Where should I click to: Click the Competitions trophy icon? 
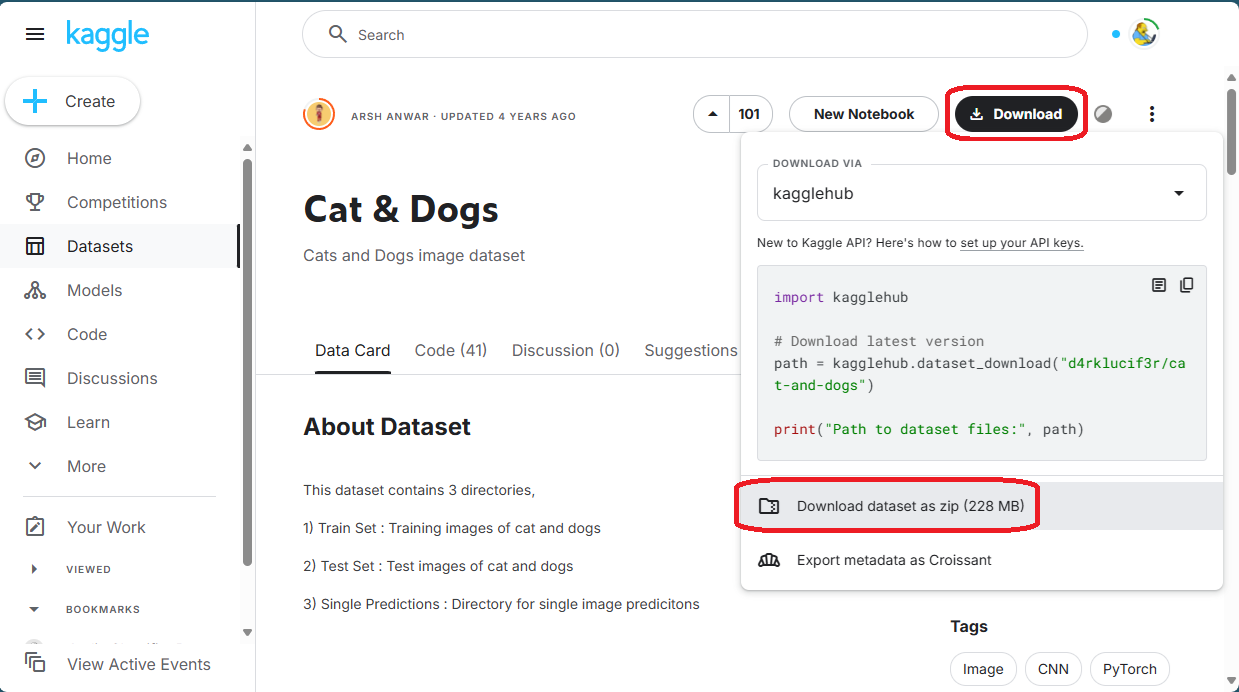pos(35,202)
